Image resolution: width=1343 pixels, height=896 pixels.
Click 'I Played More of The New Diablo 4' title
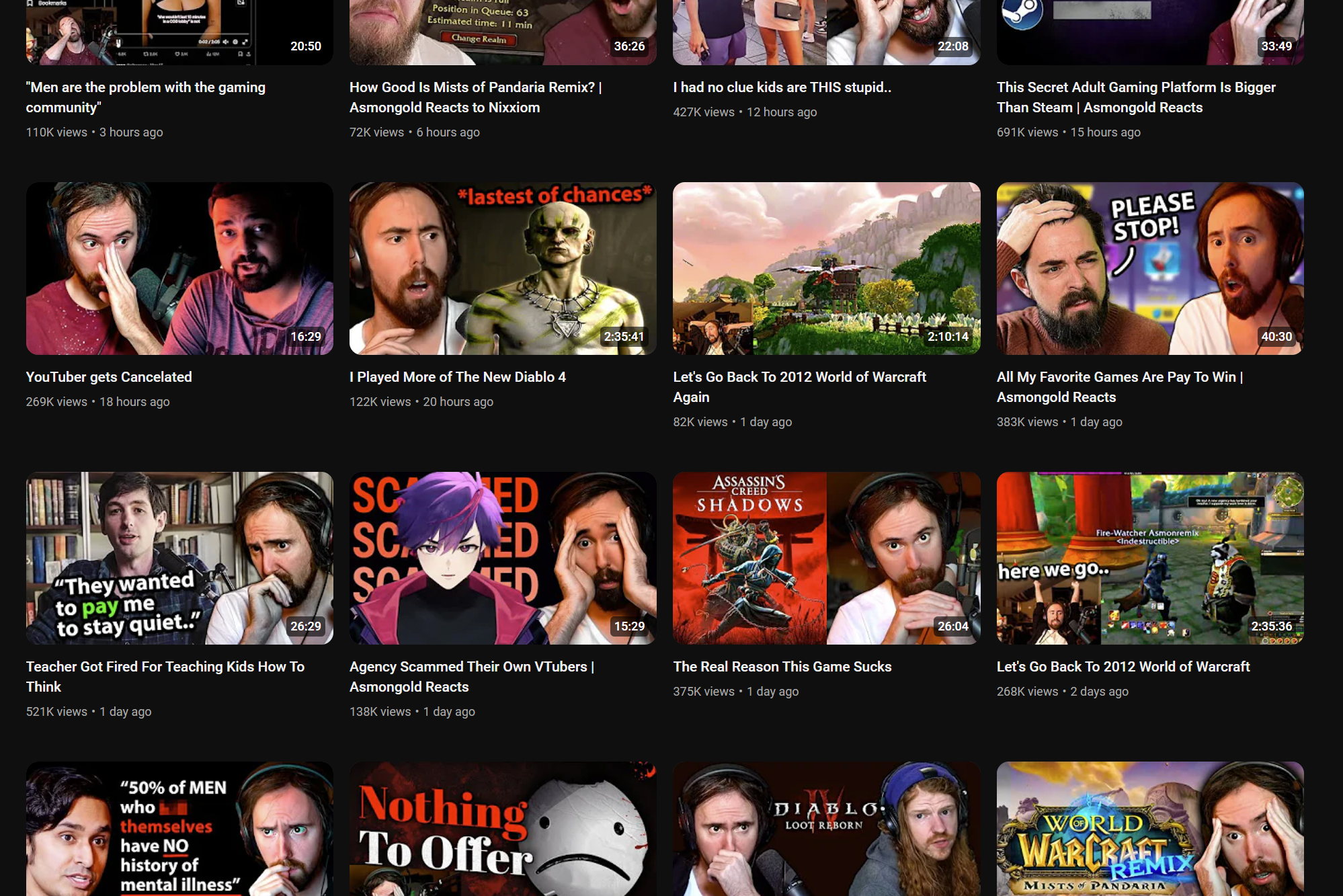point(457,377)
